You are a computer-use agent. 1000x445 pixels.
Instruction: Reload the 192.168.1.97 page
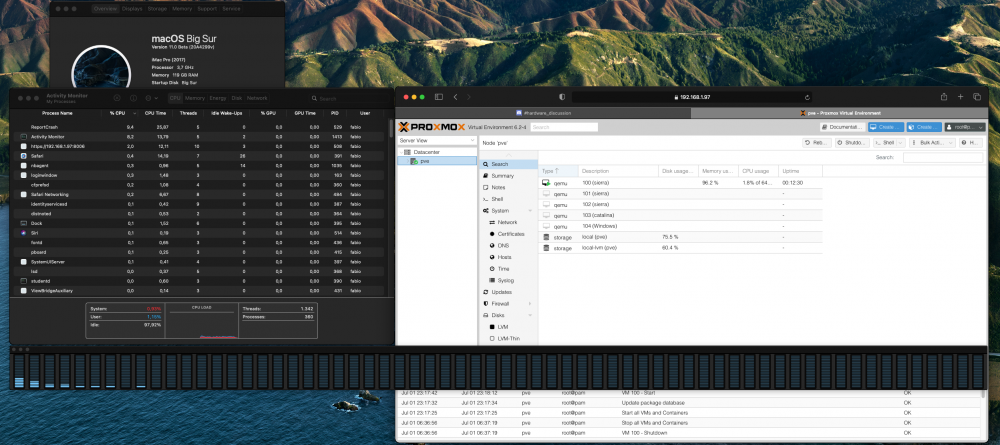807,98
